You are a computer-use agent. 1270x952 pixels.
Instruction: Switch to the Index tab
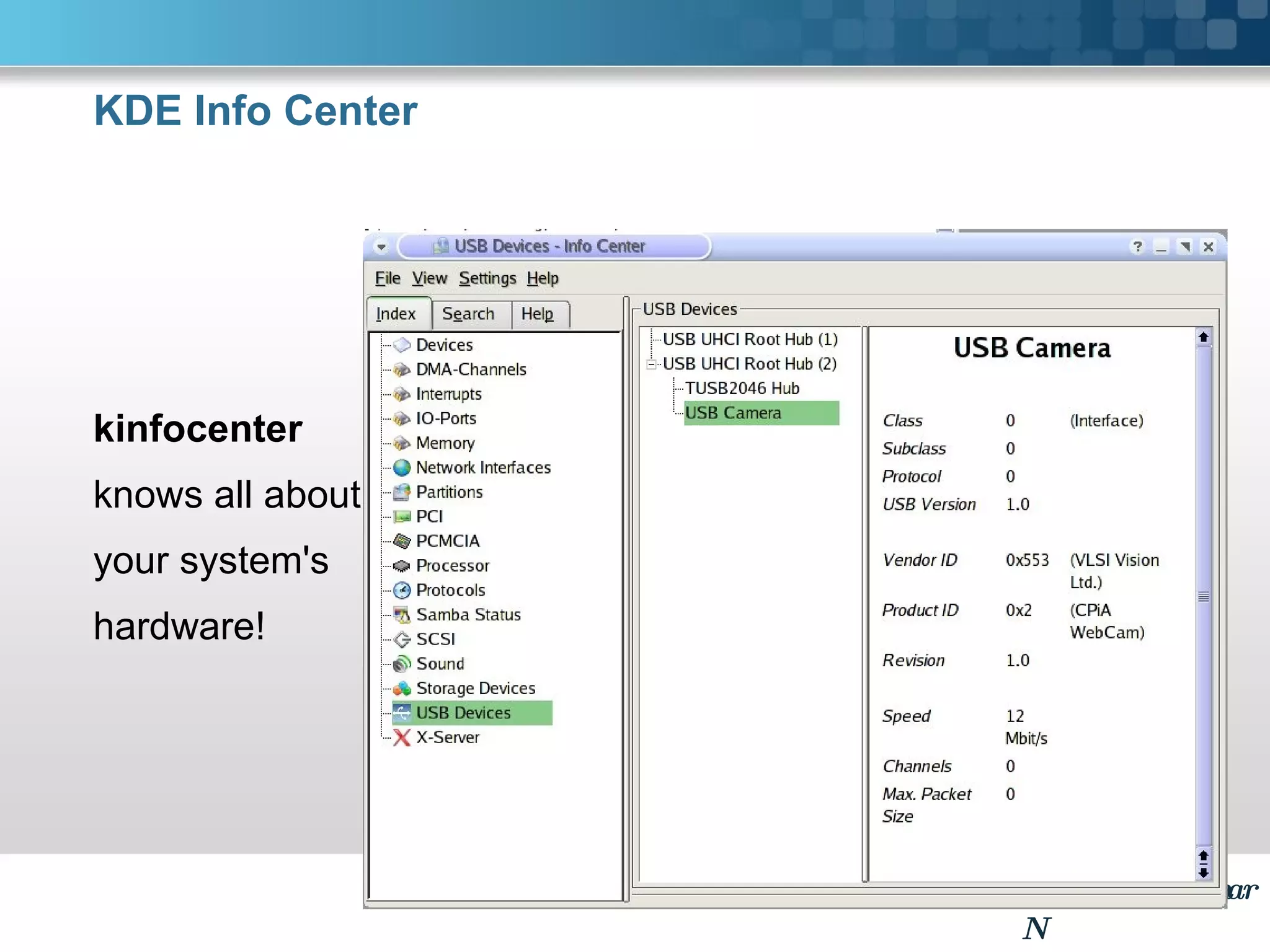(399, 314)
